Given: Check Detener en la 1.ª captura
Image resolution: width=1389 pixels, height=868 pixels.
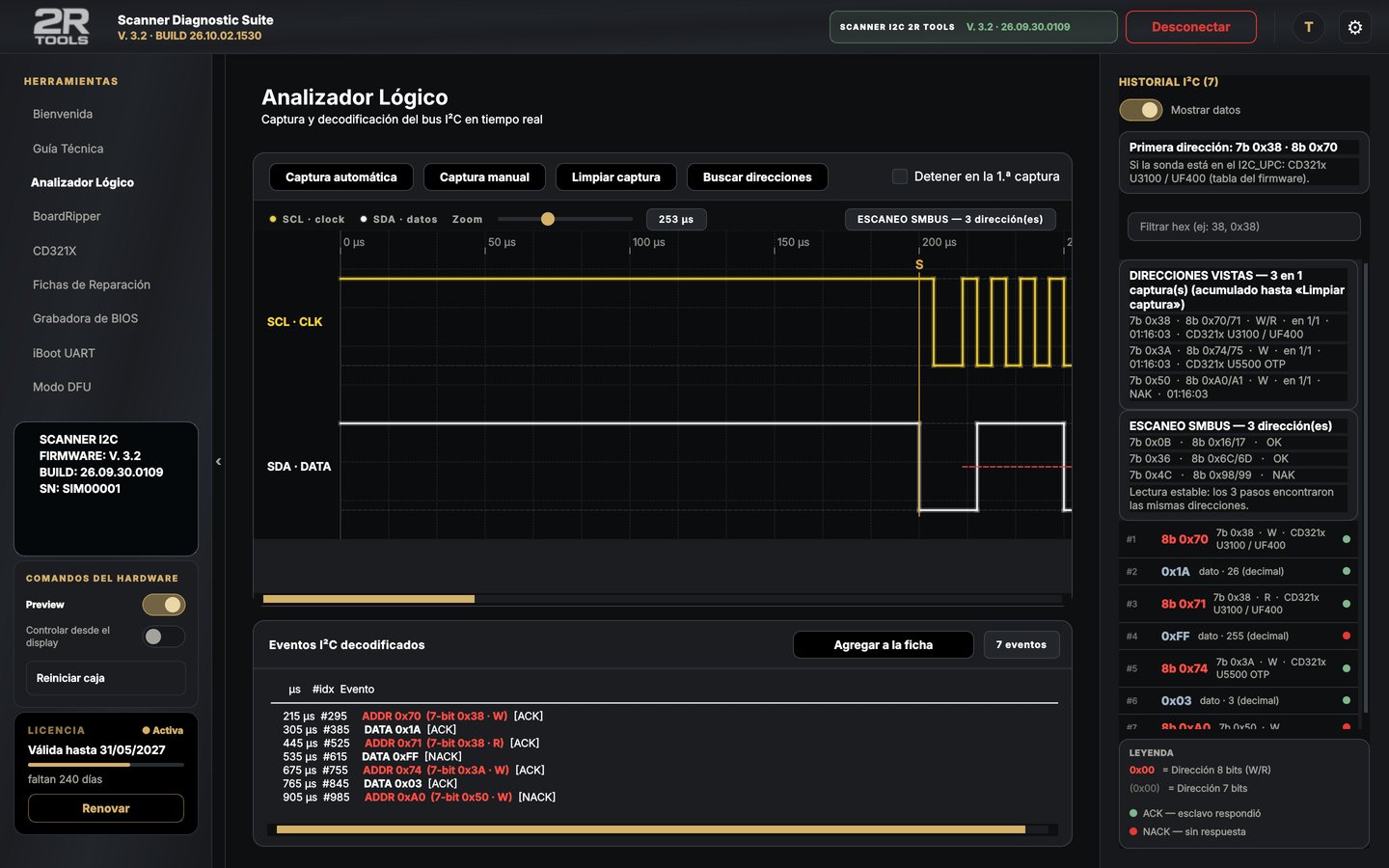Looking at the screenshot, I should point(900,176).
